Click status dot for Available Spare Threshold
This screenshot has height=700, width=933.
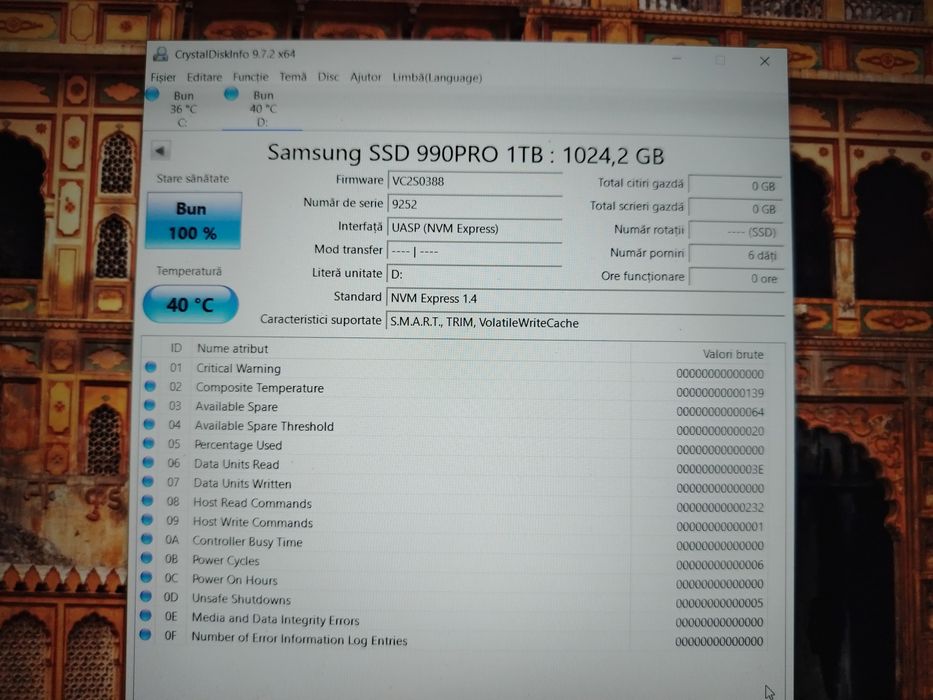[x=149, y=424]
